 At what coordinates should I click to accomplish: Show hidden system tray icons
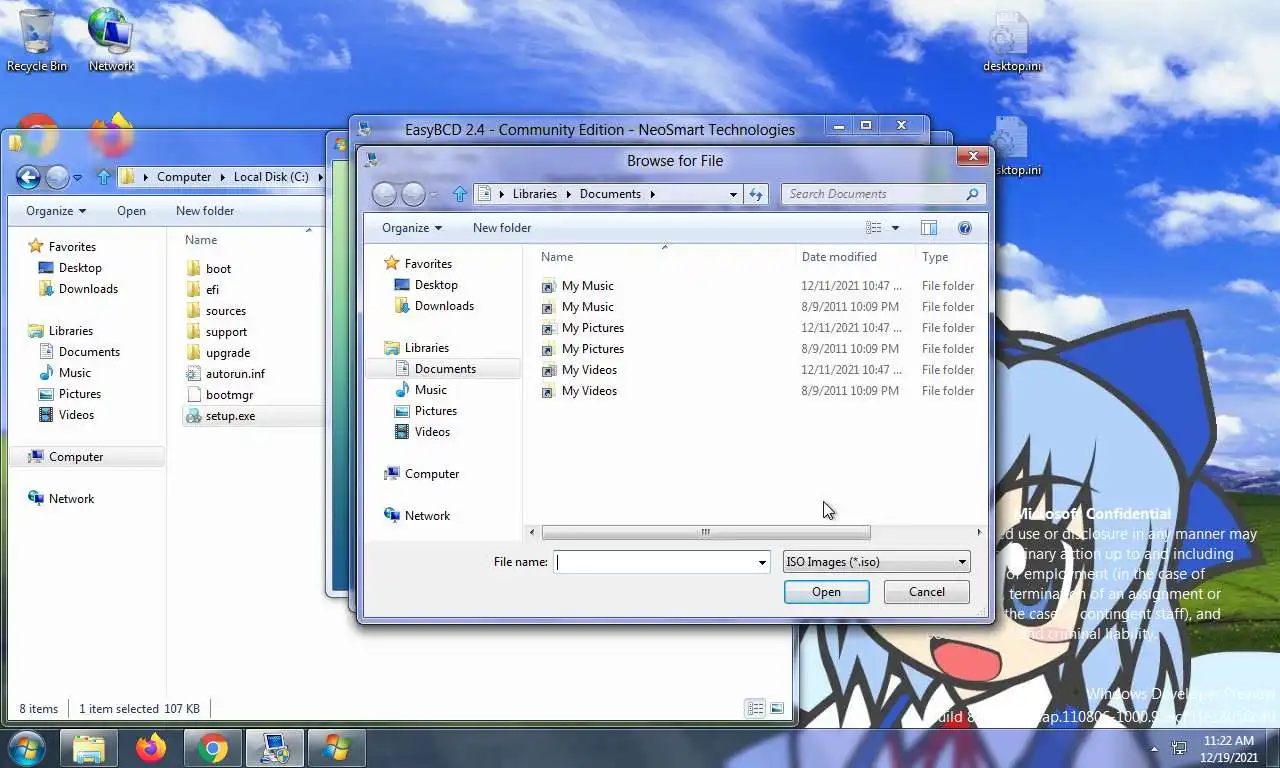[1154, 748]
